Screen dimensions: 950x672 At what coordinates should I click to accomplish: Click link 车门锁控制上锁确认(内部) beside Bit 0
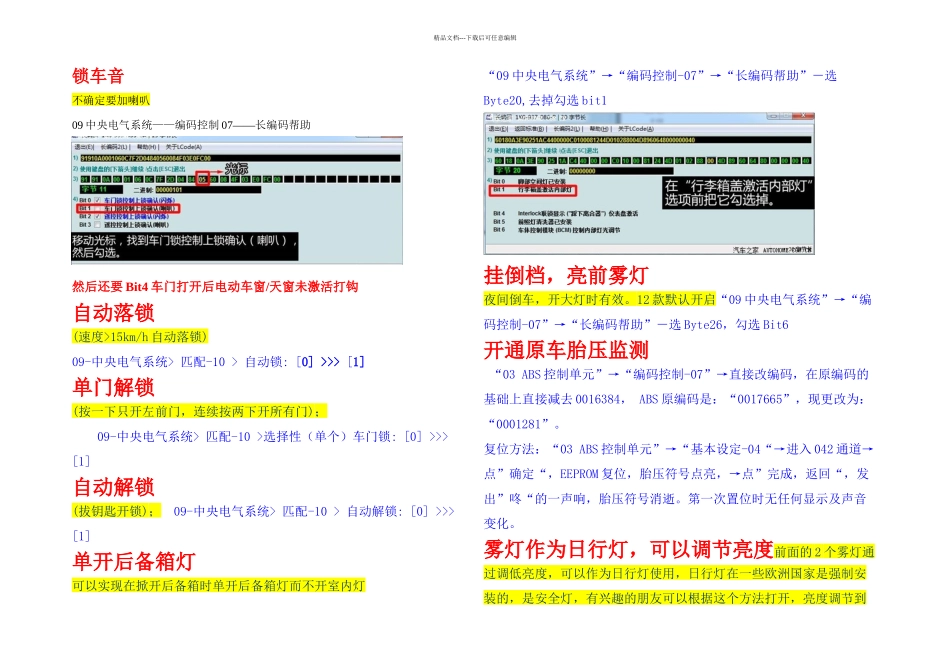139,200
